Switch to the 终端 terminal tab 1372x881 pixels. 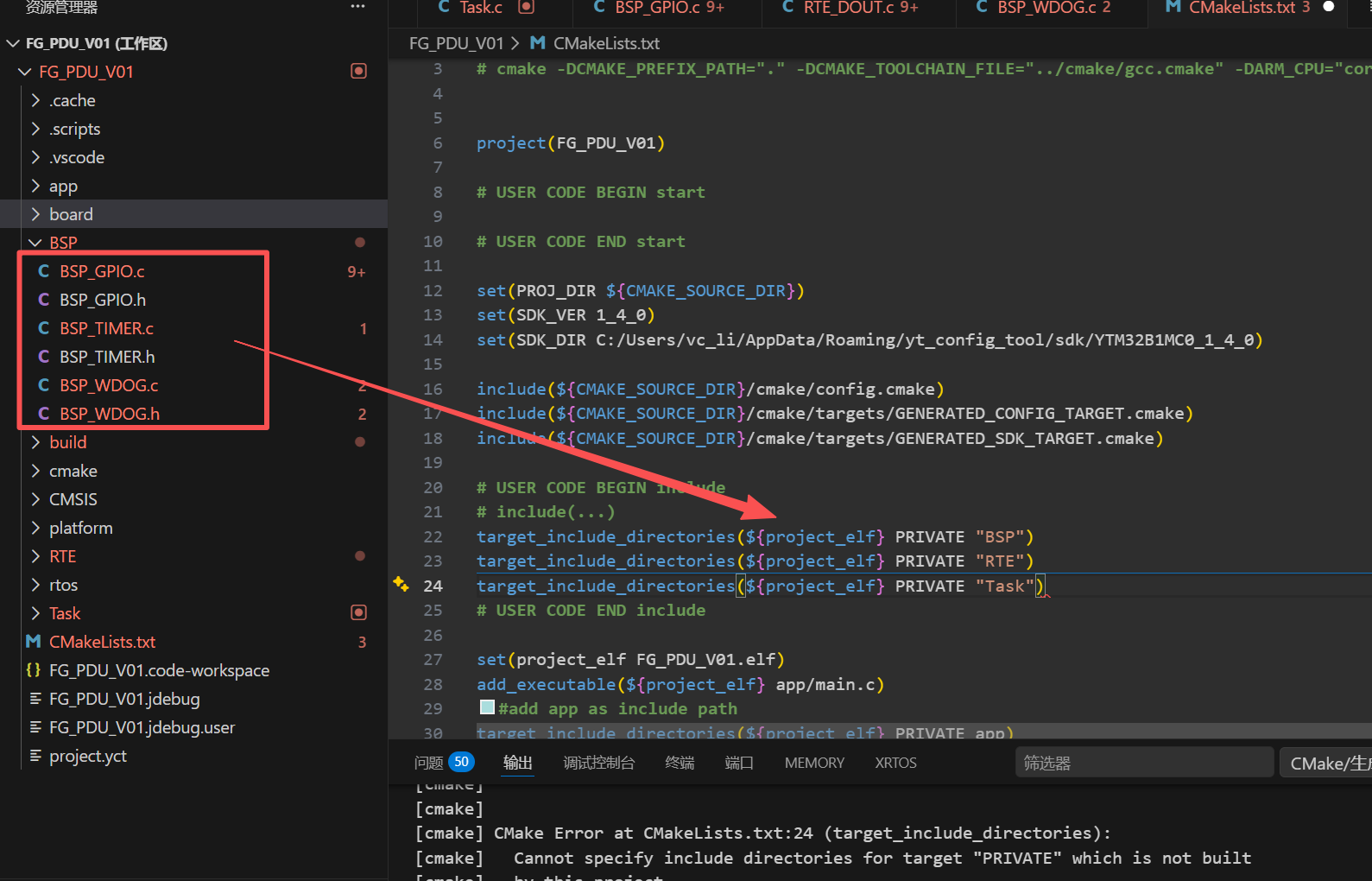[680, 763]
